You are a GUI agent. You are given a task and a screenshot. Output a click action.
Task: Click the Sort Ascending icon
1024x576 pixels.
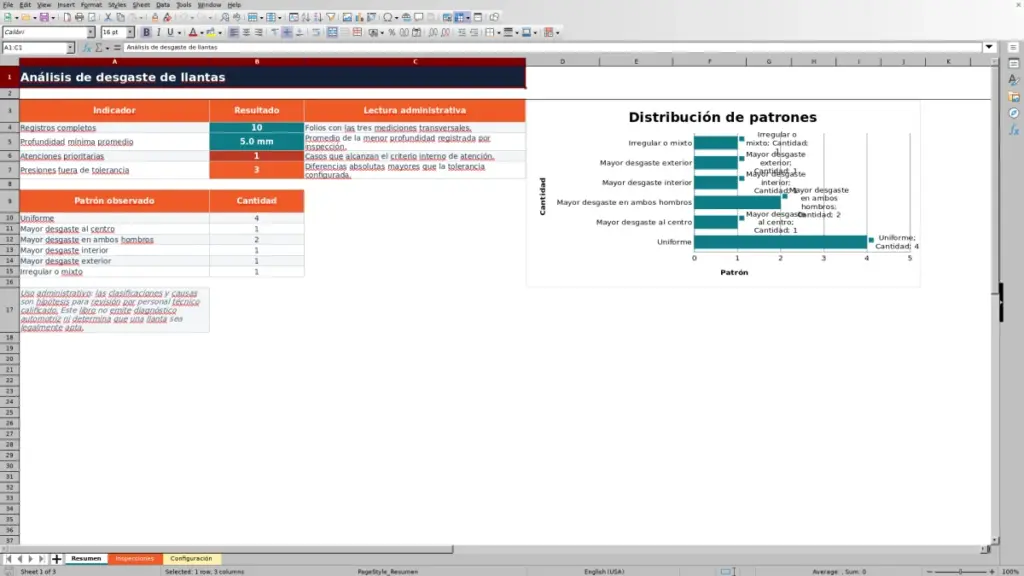tap(306, 18)
